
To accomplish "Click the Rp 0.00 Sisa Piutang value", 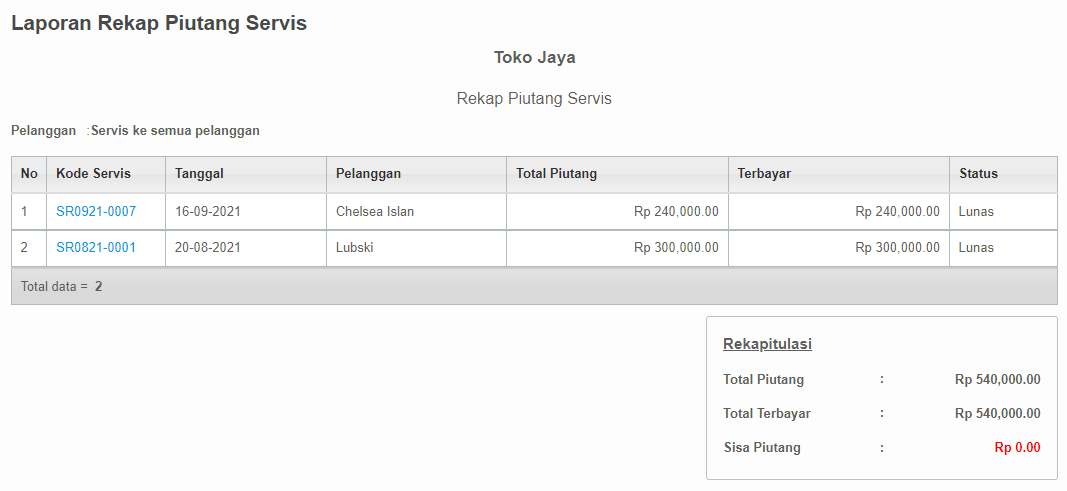I will (x=1017, y=447).
